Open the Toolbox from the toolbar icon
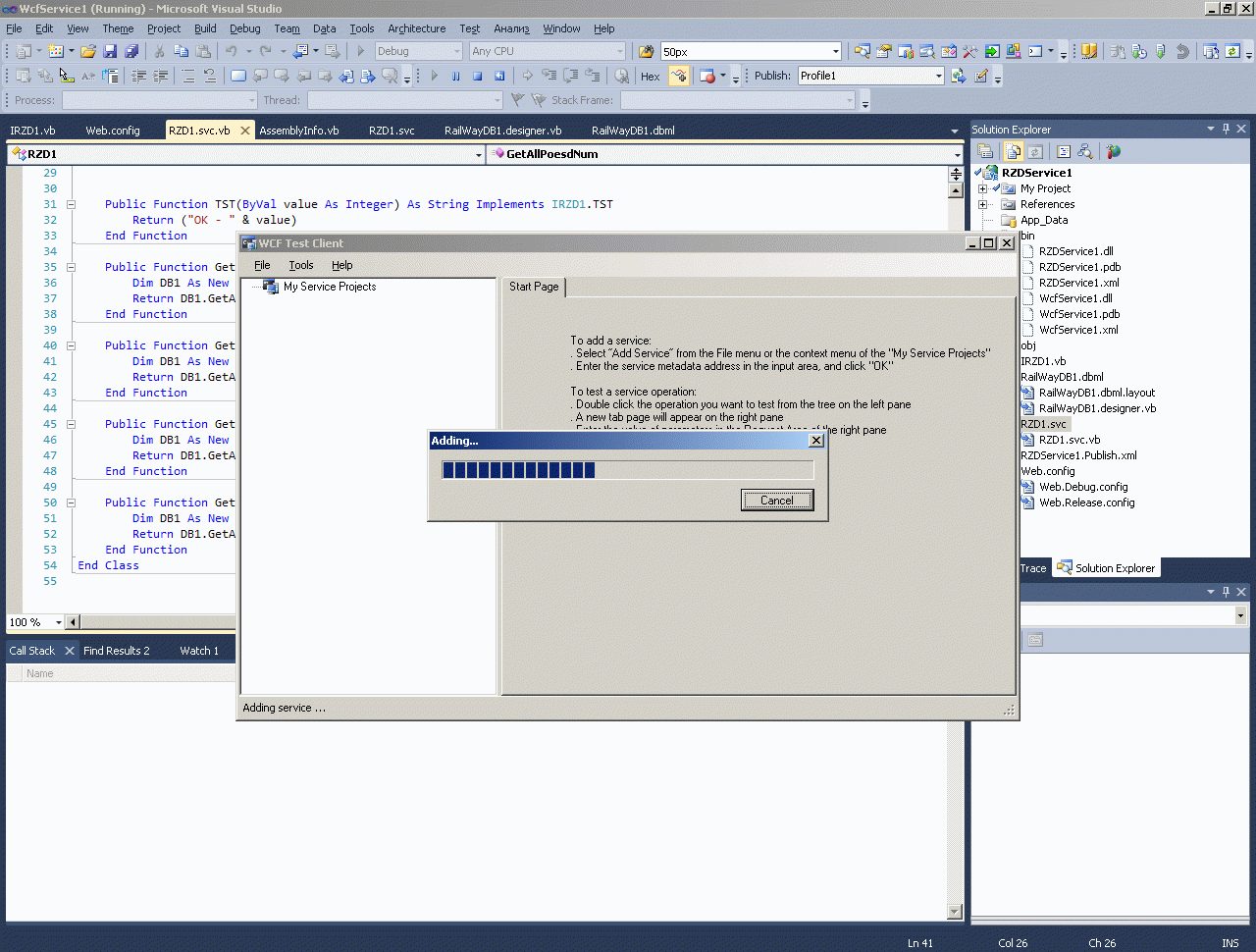This screenshot has height=952, width=1256. coord(969,51)
